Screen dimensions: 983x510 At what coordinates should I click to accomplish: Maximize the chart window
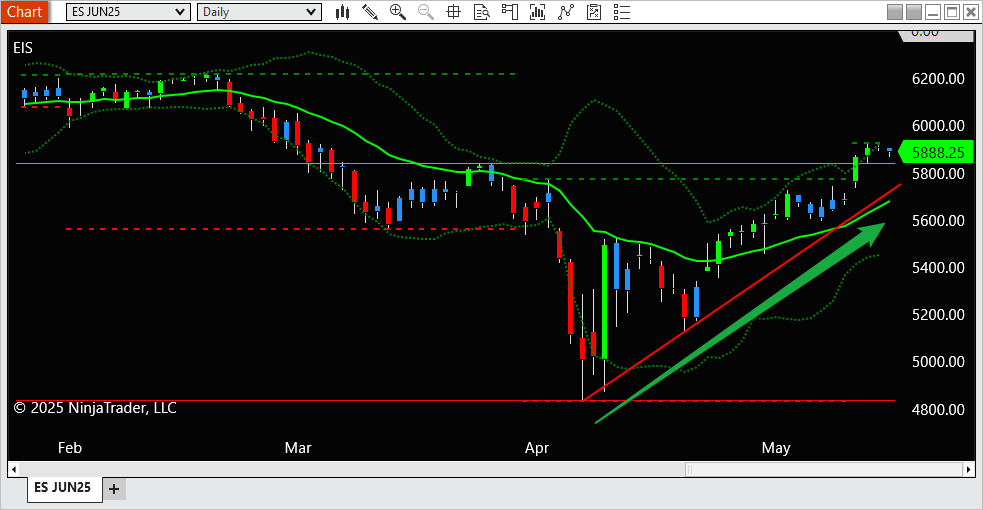(x=952, y=12)
